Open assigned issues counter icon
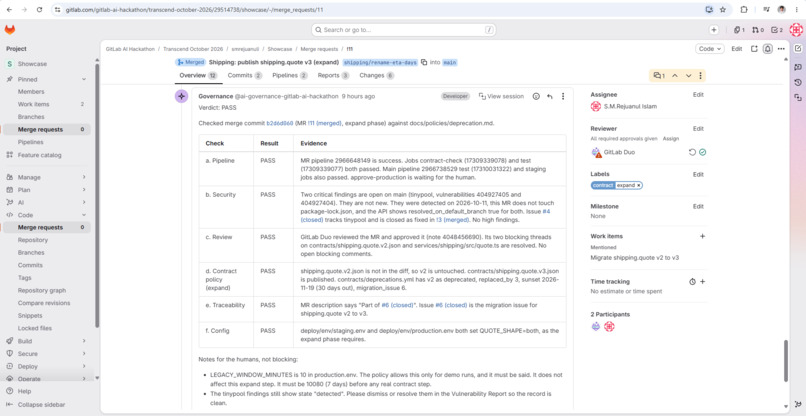 coord(739,30)
